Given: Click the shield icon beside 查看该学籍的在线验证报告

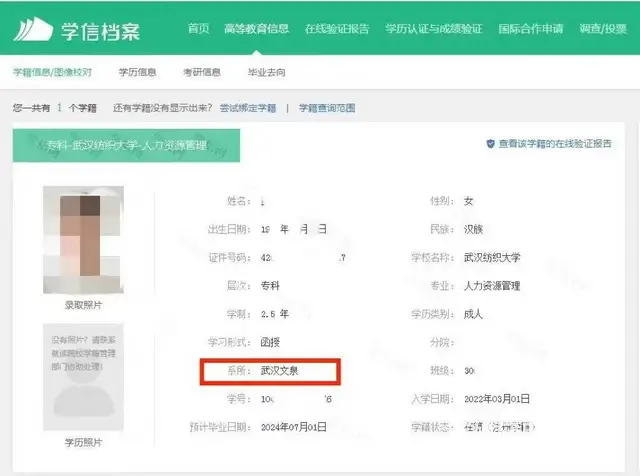Looking at the screenshot, I should 491,144.
